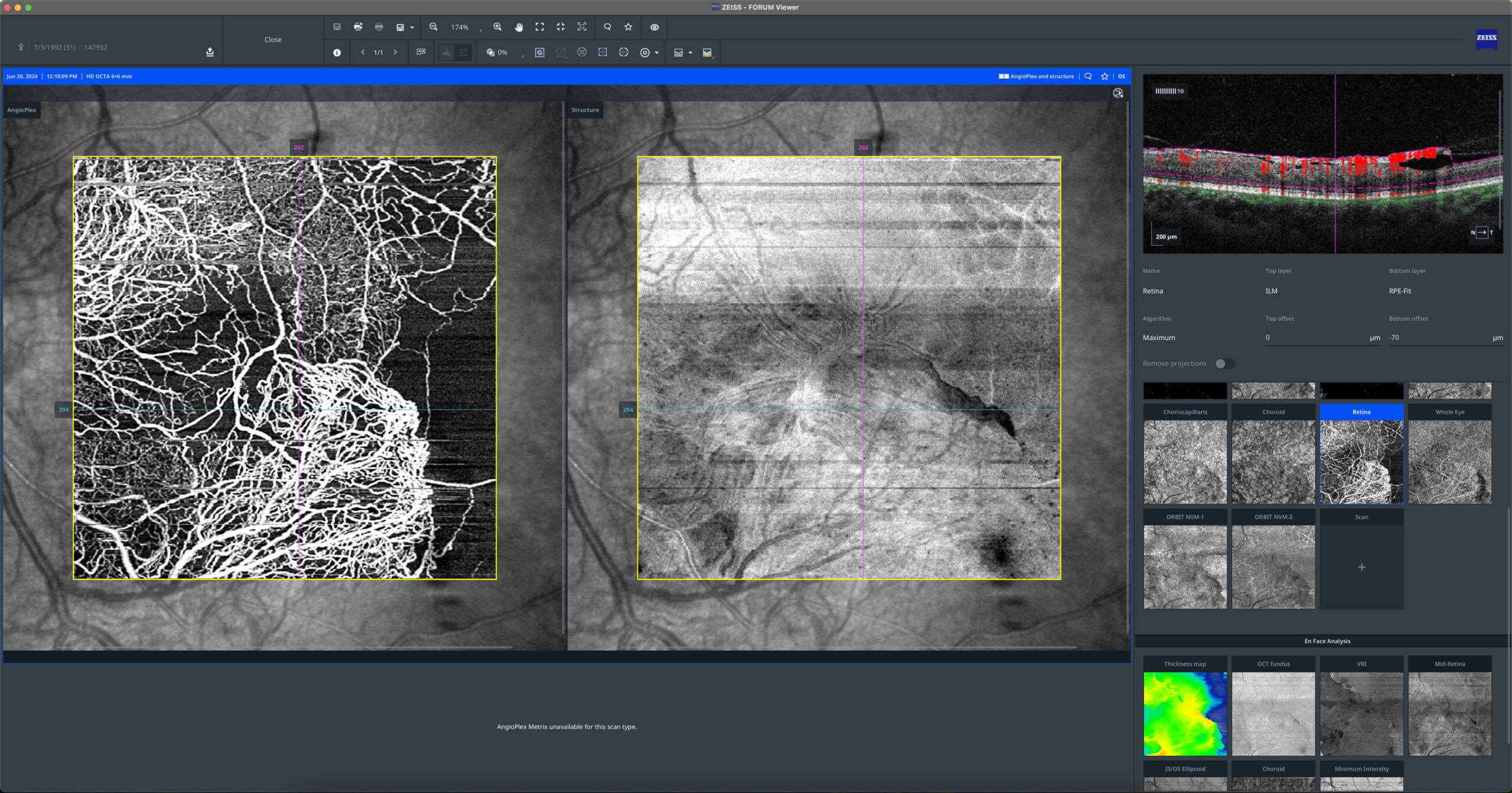The image size is (1512, 793).
Task: Select the hand pan tool
Action: [519, 27]
